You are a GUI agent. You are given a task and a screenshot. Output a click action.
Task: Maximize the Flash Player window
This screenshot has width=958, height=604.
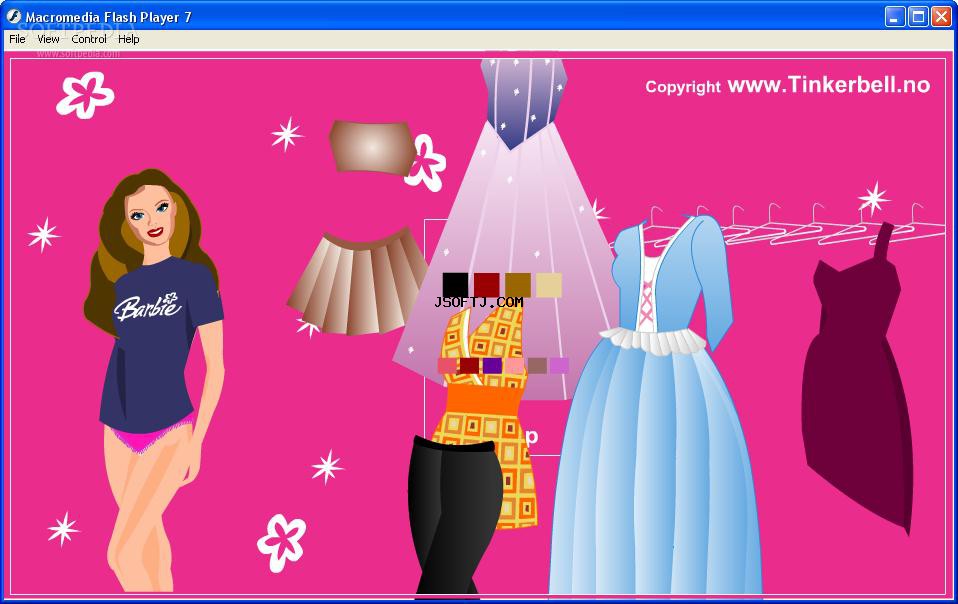[918, 16]
